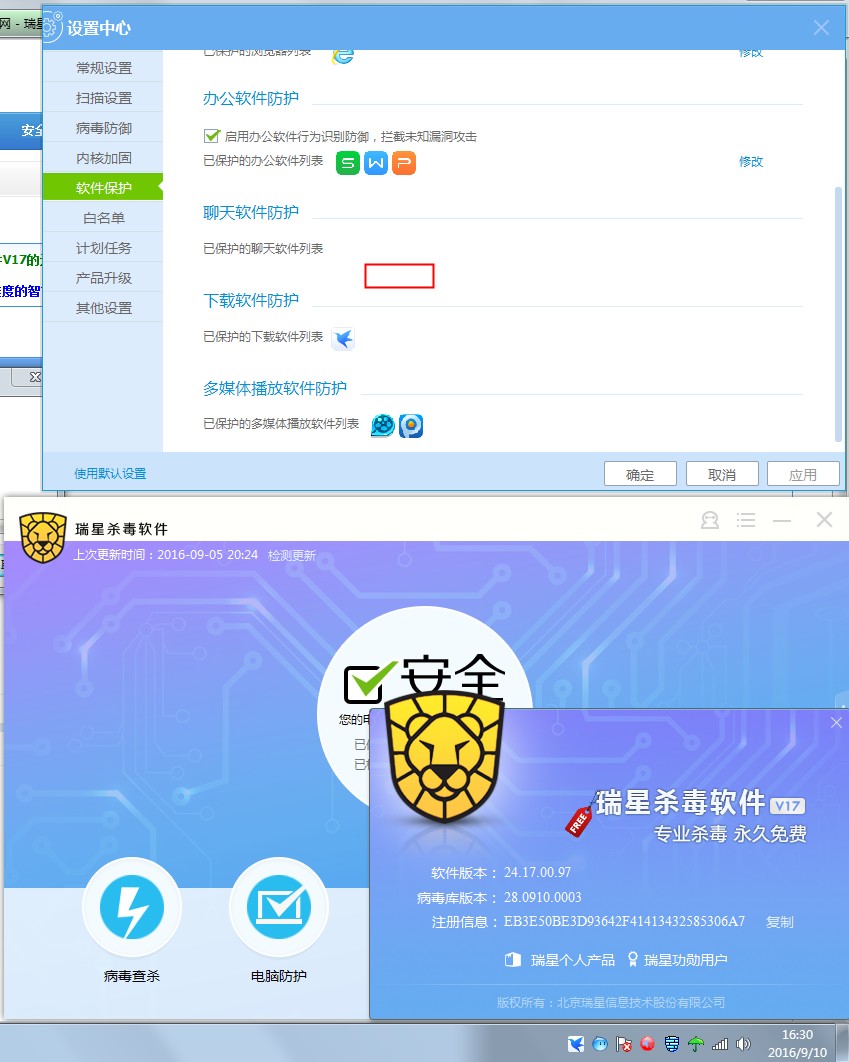Open the volume speaker tray icon

point(743,1044)
